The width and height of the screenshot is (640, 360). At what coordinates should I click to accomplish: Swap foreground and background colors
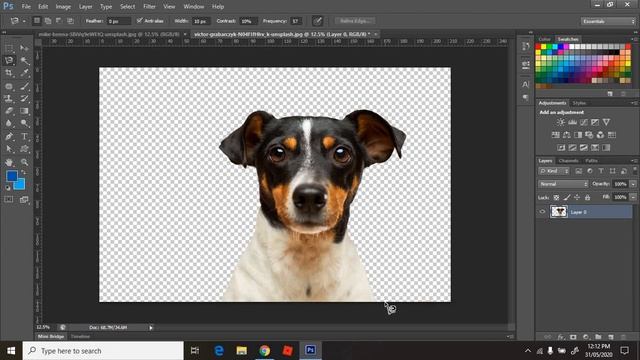tap(24, 173)
